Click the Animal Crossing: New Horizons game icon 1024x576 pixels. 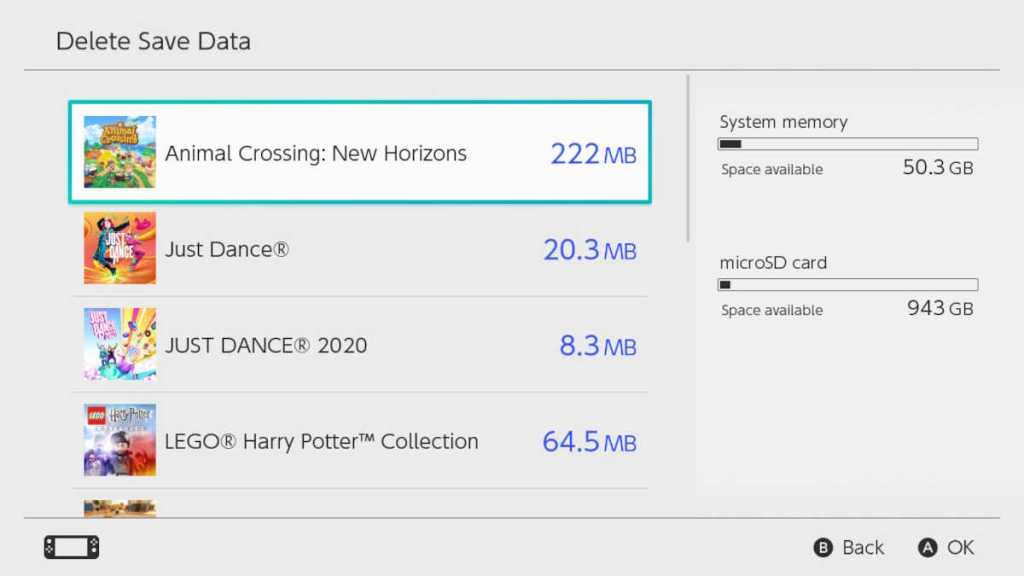point(119,152)
